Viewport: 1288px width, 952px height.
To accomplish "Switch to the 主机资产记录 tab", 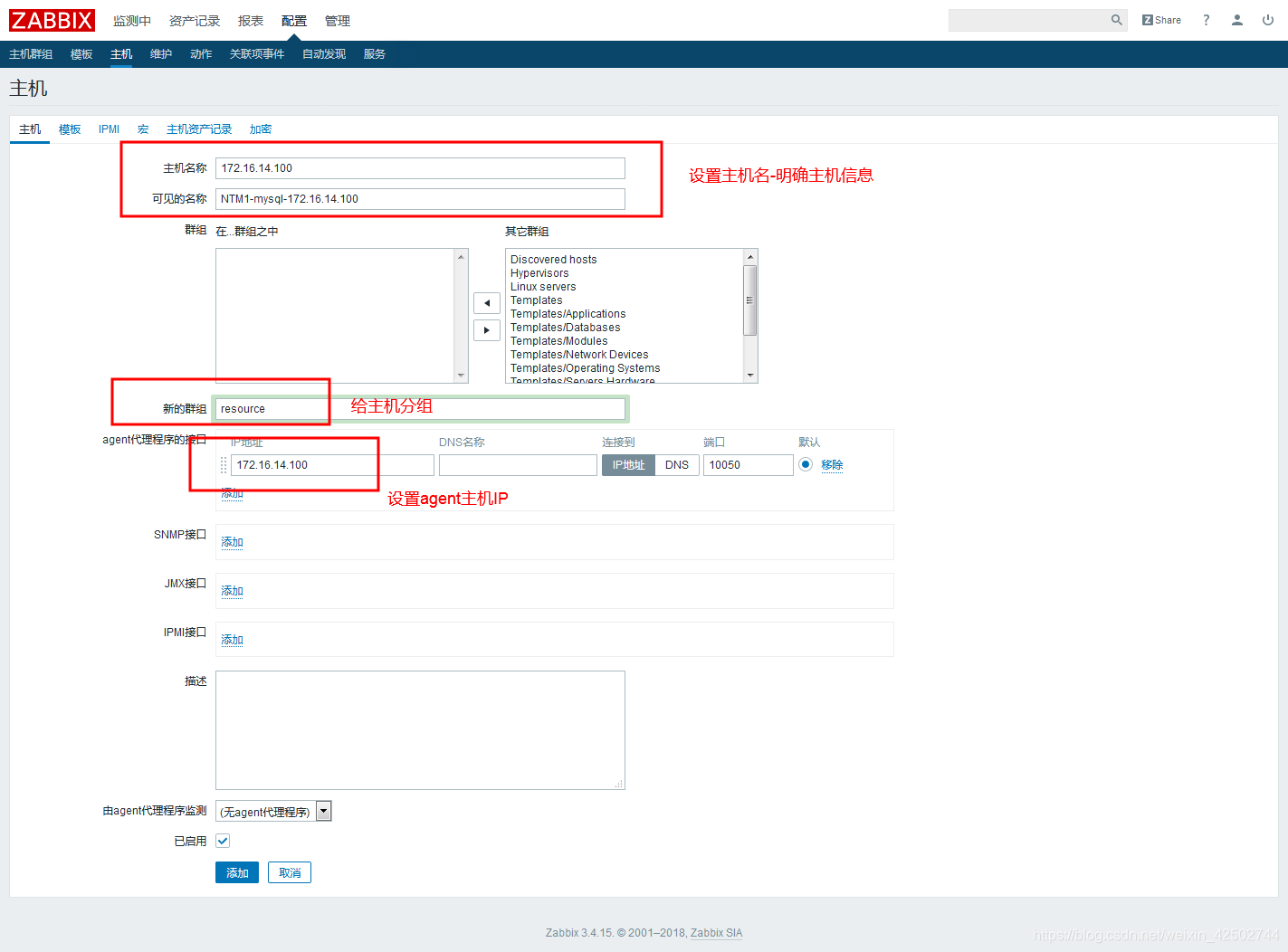I will [199, 129].
